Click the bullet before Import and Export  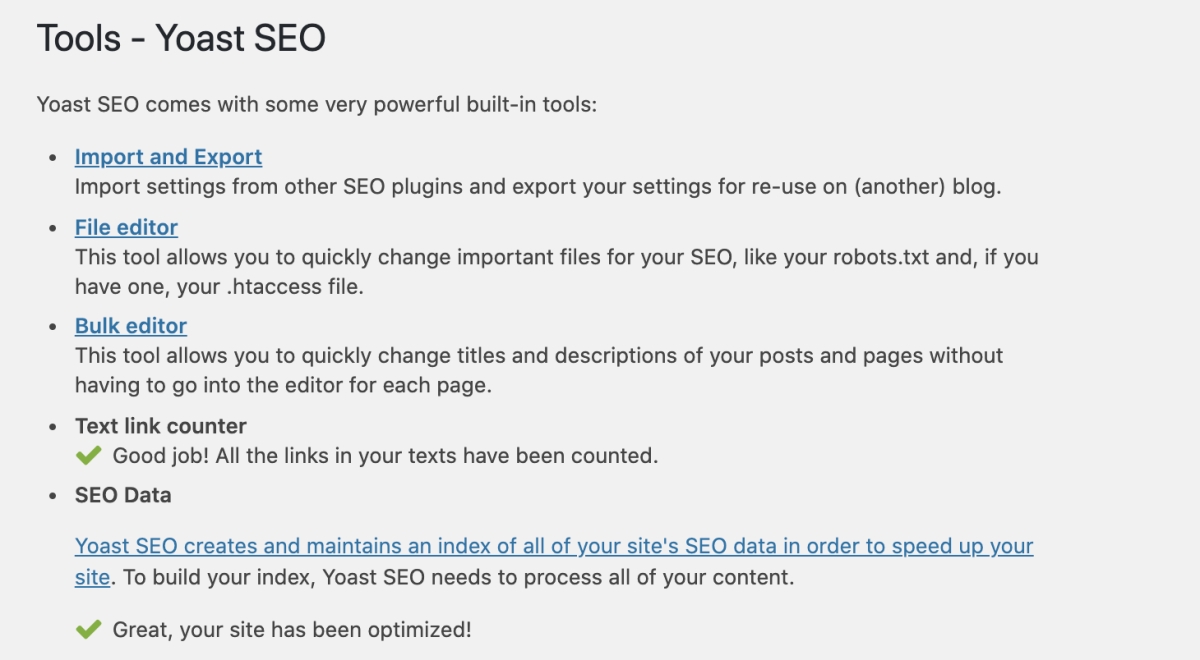point(54,158)
